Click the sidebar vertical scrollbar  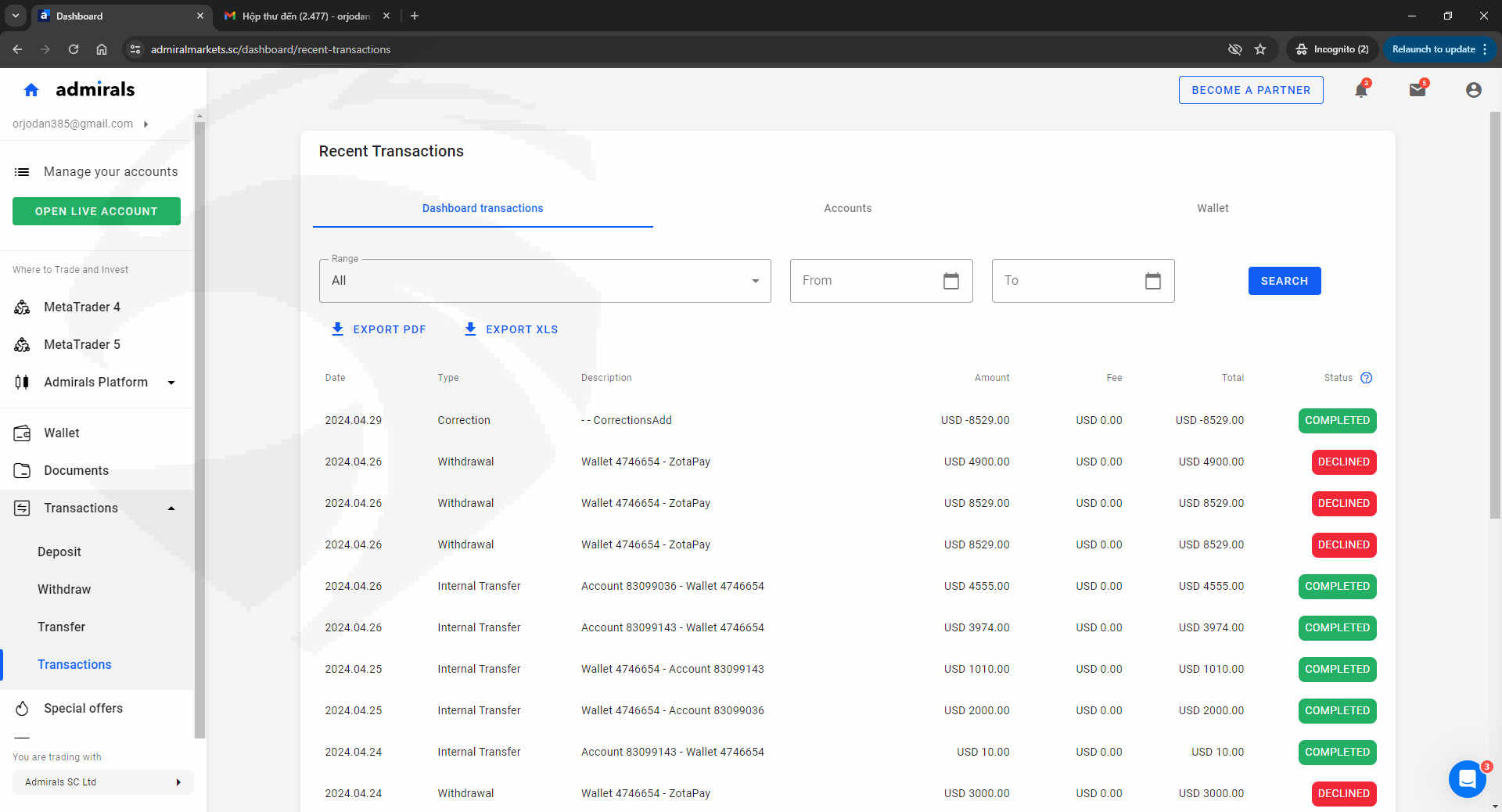point(199,430)
